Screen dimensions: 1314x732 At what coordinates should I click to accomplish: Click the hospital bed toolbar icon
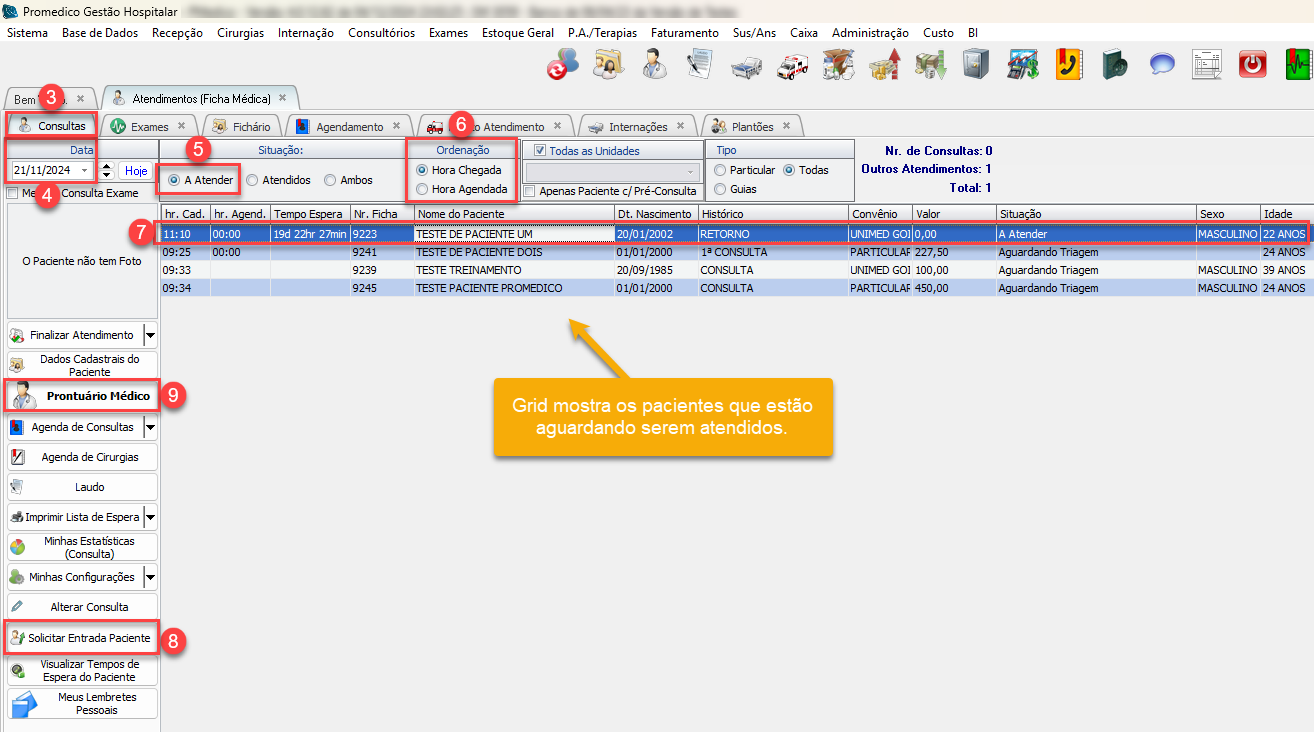click(746, 65)
